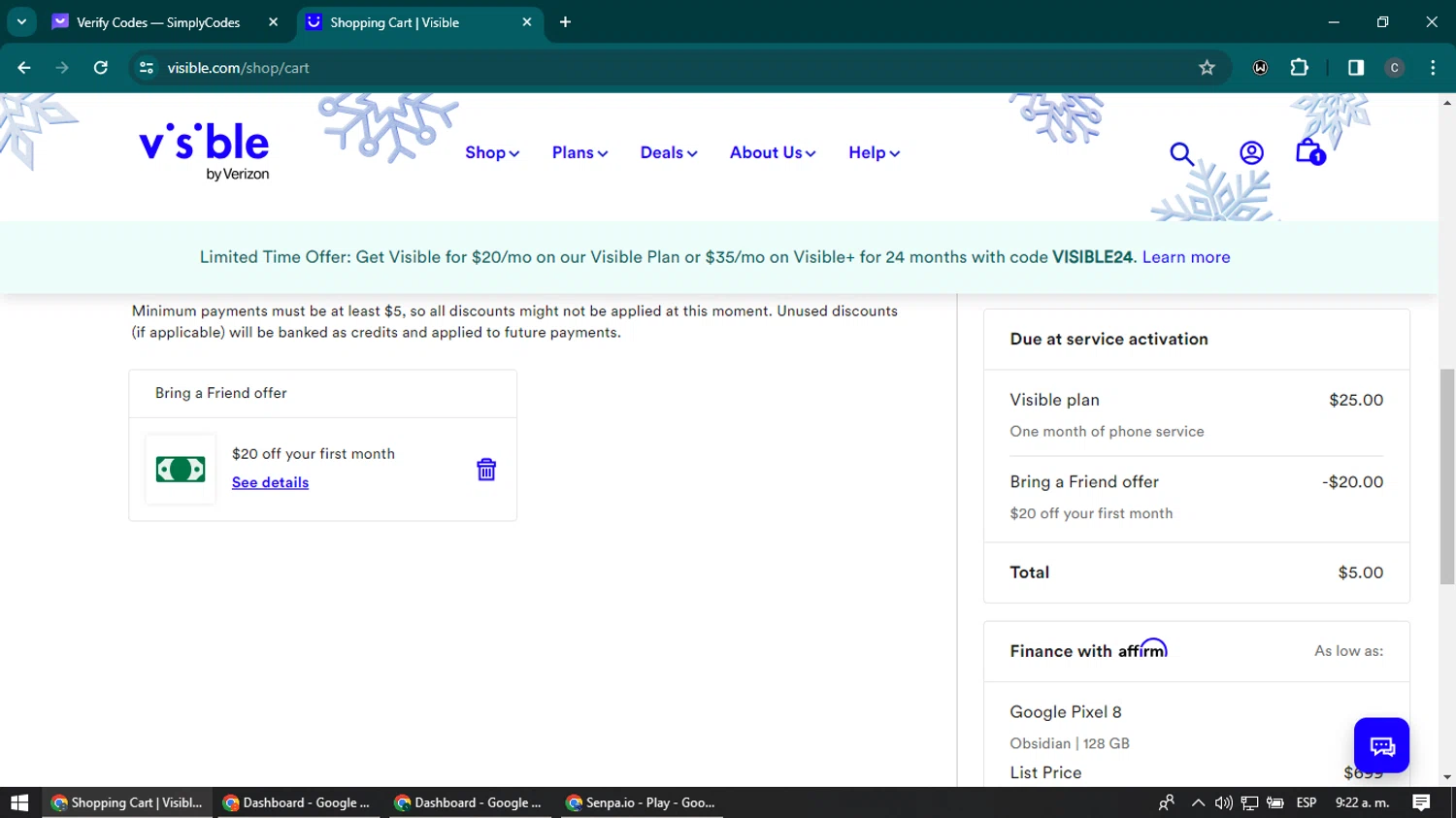View site information icon in address bar
Screen dimensions: 1456x818
coord(147,68)
